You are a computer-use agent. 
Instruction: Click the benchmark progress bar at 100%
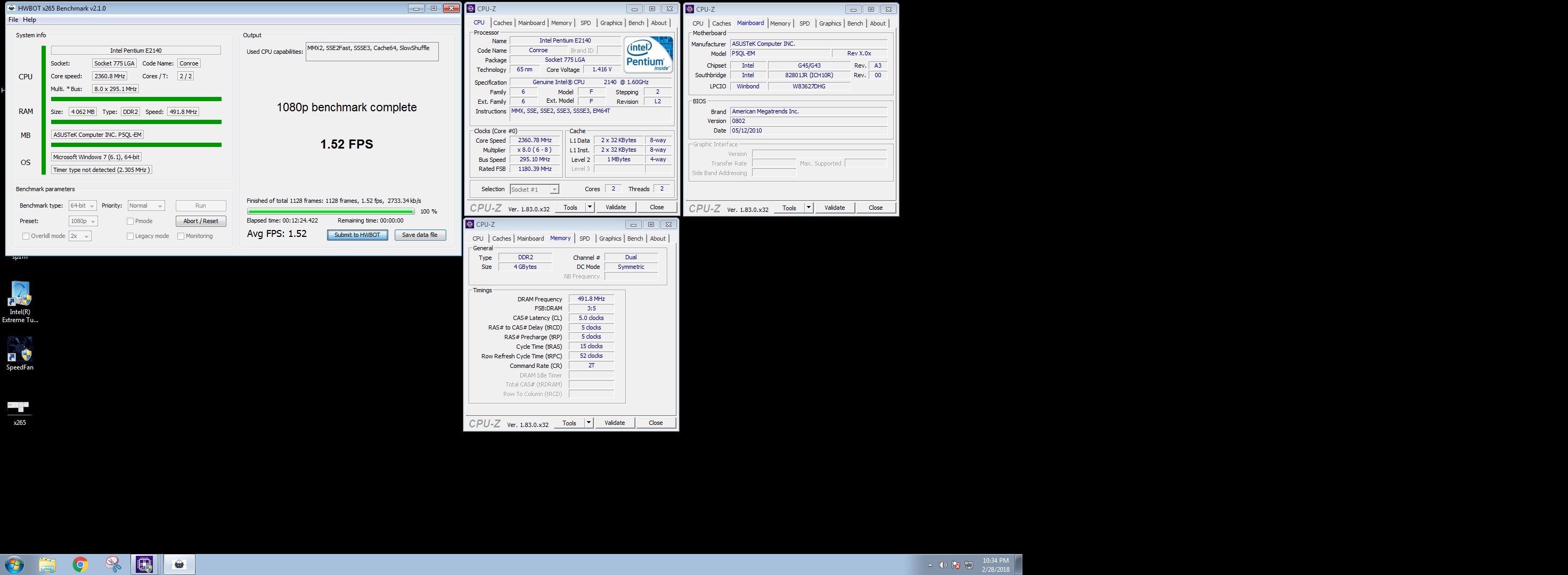coord(331,211)
